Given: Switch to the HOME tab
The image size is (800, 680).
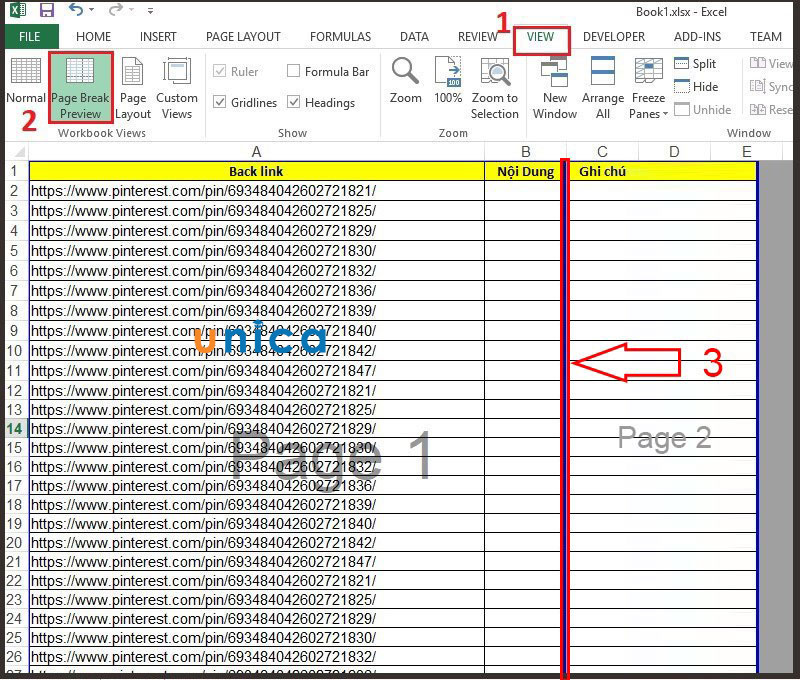Looking at the screenshot, I should 93,37.
